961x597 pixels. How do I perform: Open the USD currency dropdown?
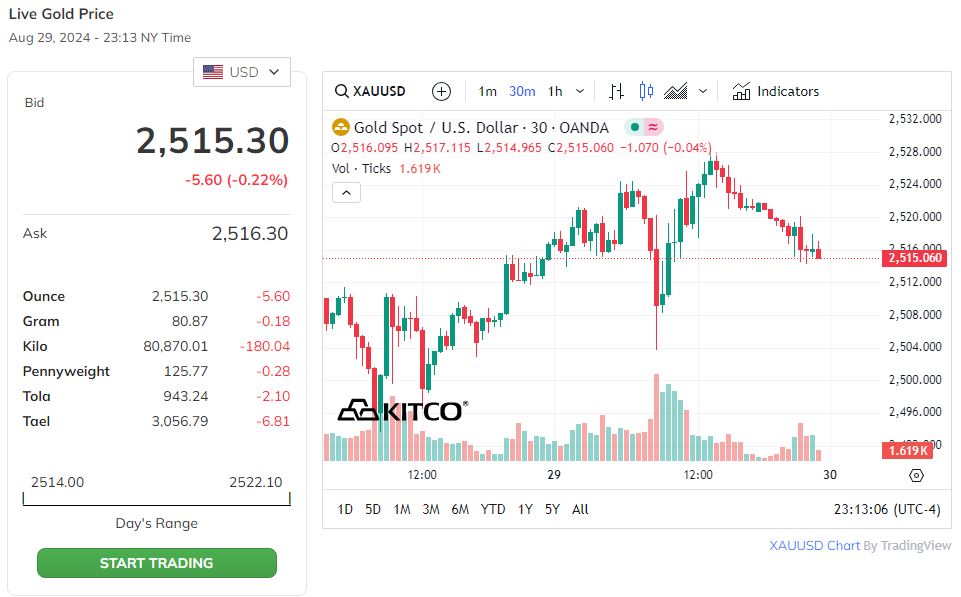242,72
